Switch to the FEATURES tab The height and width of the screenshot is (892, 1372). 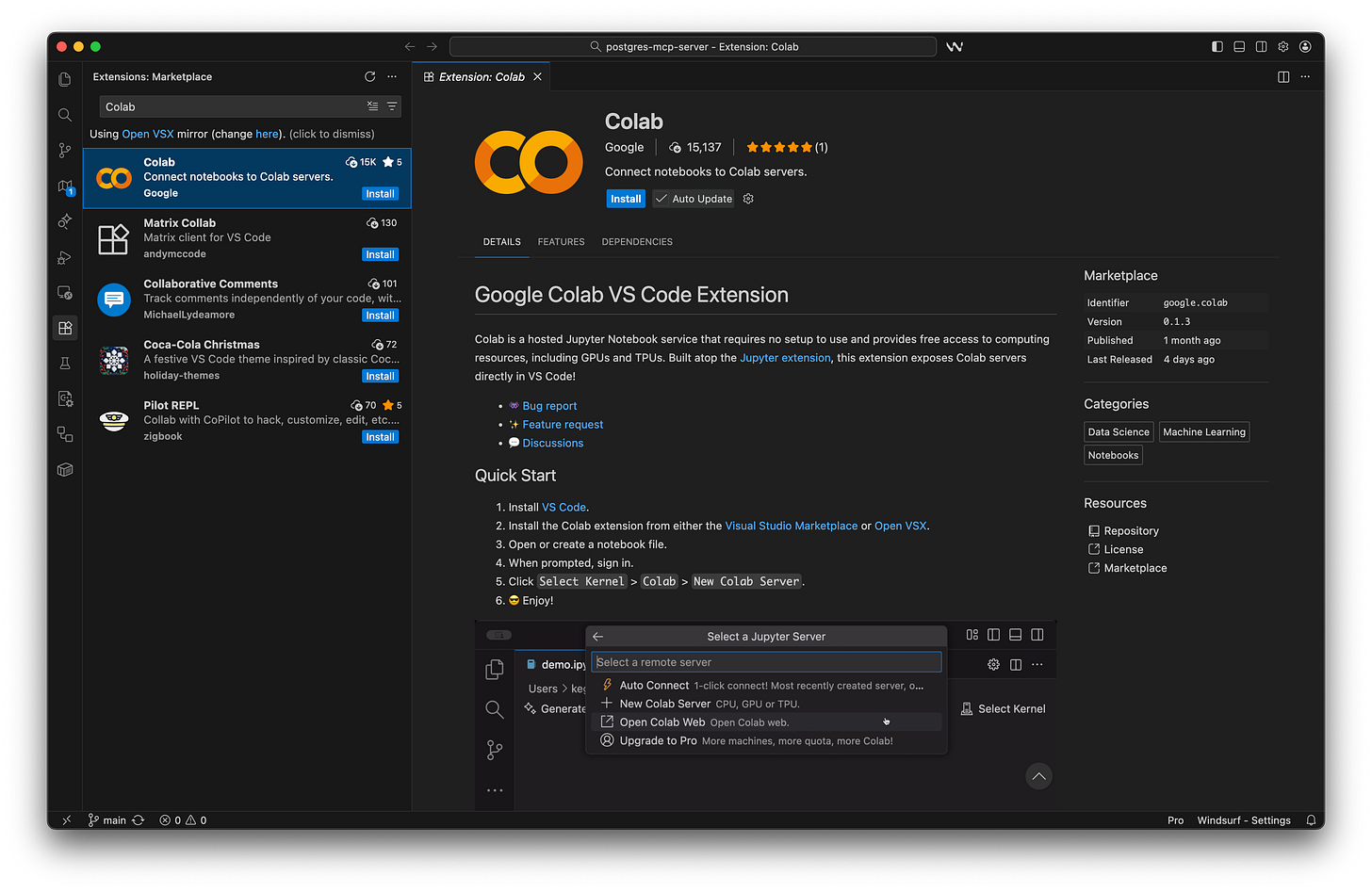click(x=561, y=242)
